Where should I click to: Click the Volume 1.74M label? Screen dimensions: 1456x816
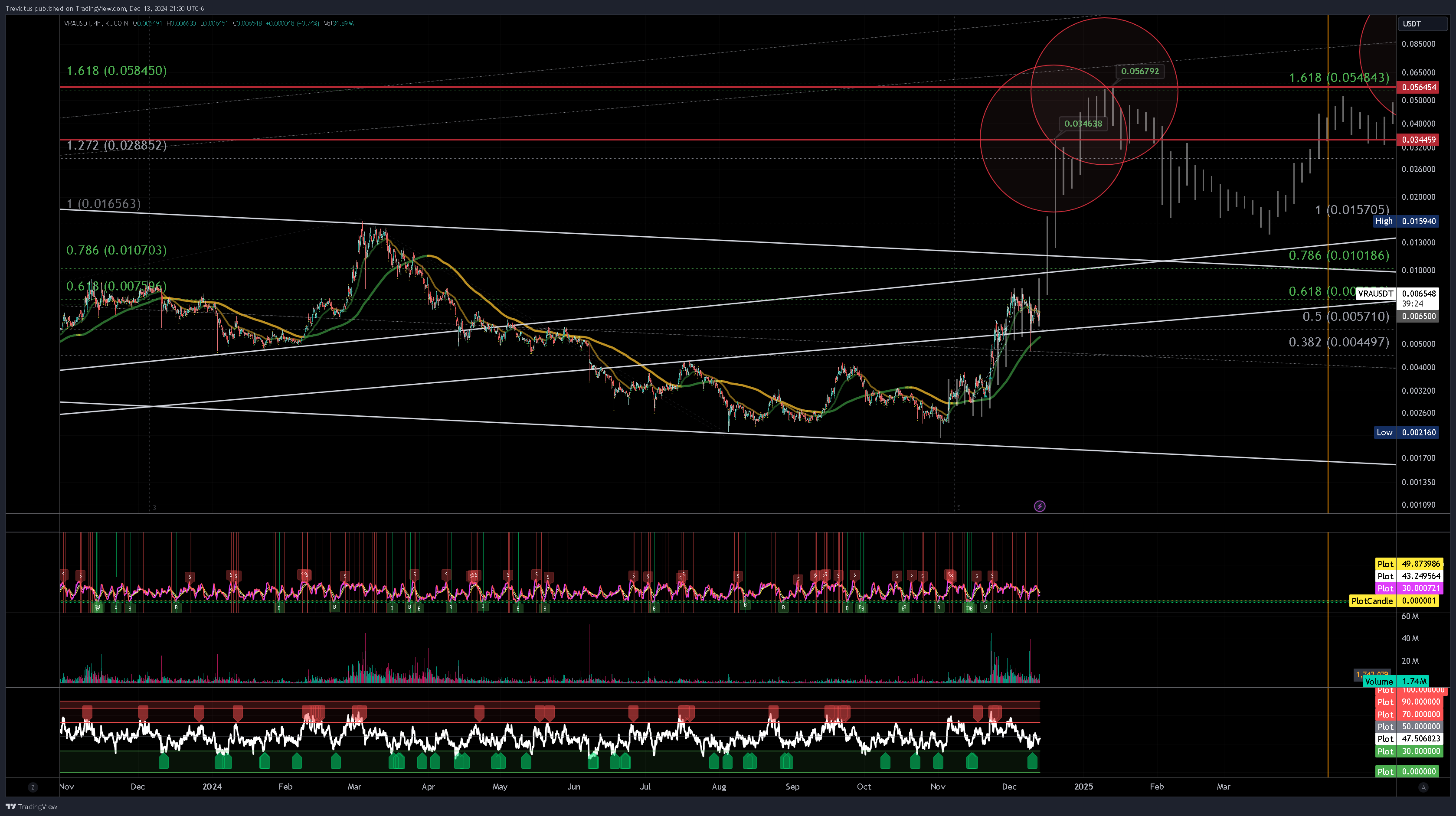tap(1396, 682)
